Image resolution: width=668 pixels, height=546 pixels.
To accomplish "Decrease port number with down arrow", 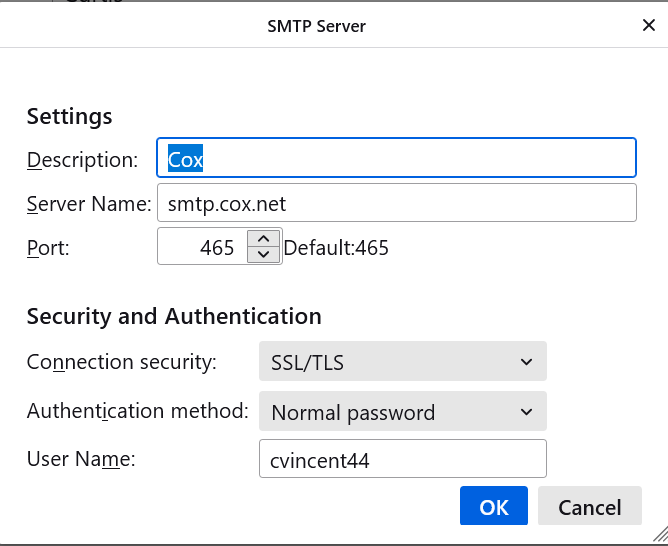I will tap(263, 255).
